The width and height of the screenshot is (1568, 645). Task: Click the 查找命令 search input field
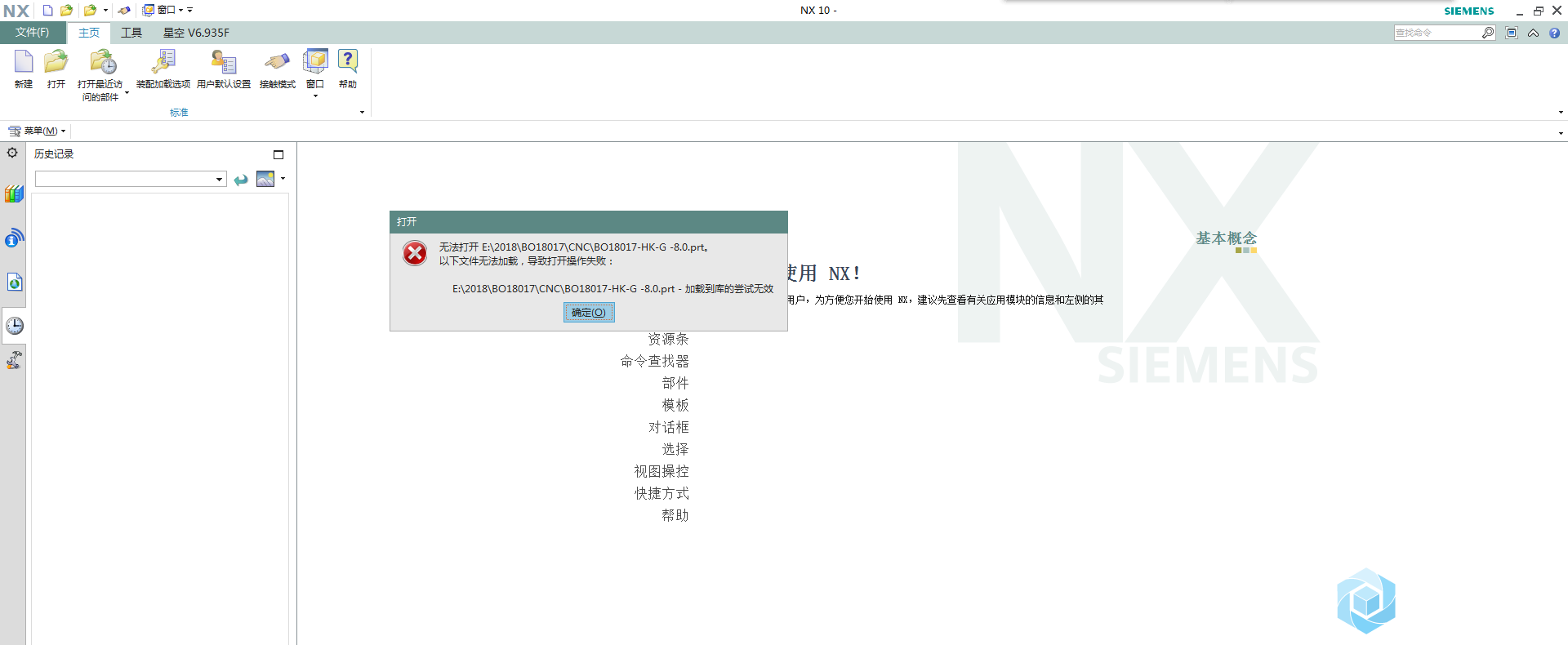1437,33
